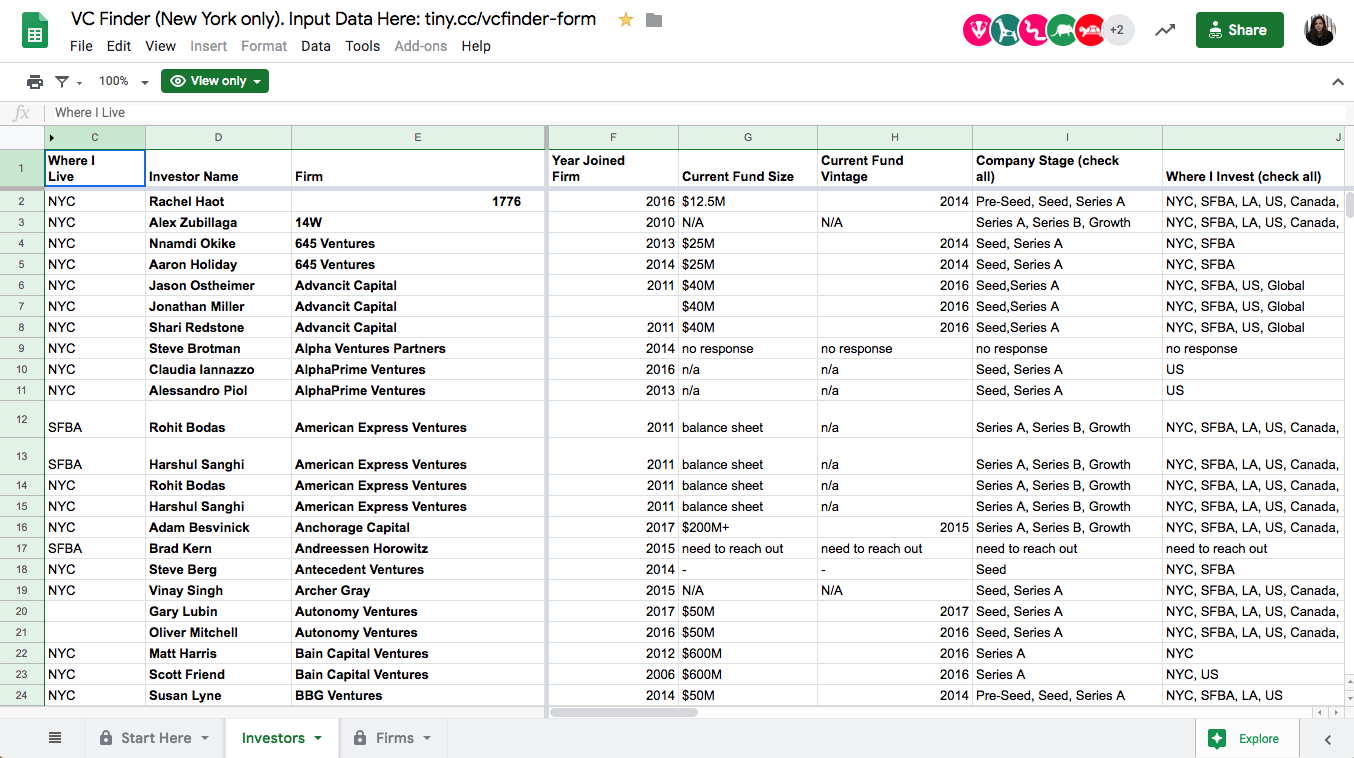The width and height of the screenshot is (1354, 758).
Task: Select the Company Stage header cell
Action: click(1067, 168)
